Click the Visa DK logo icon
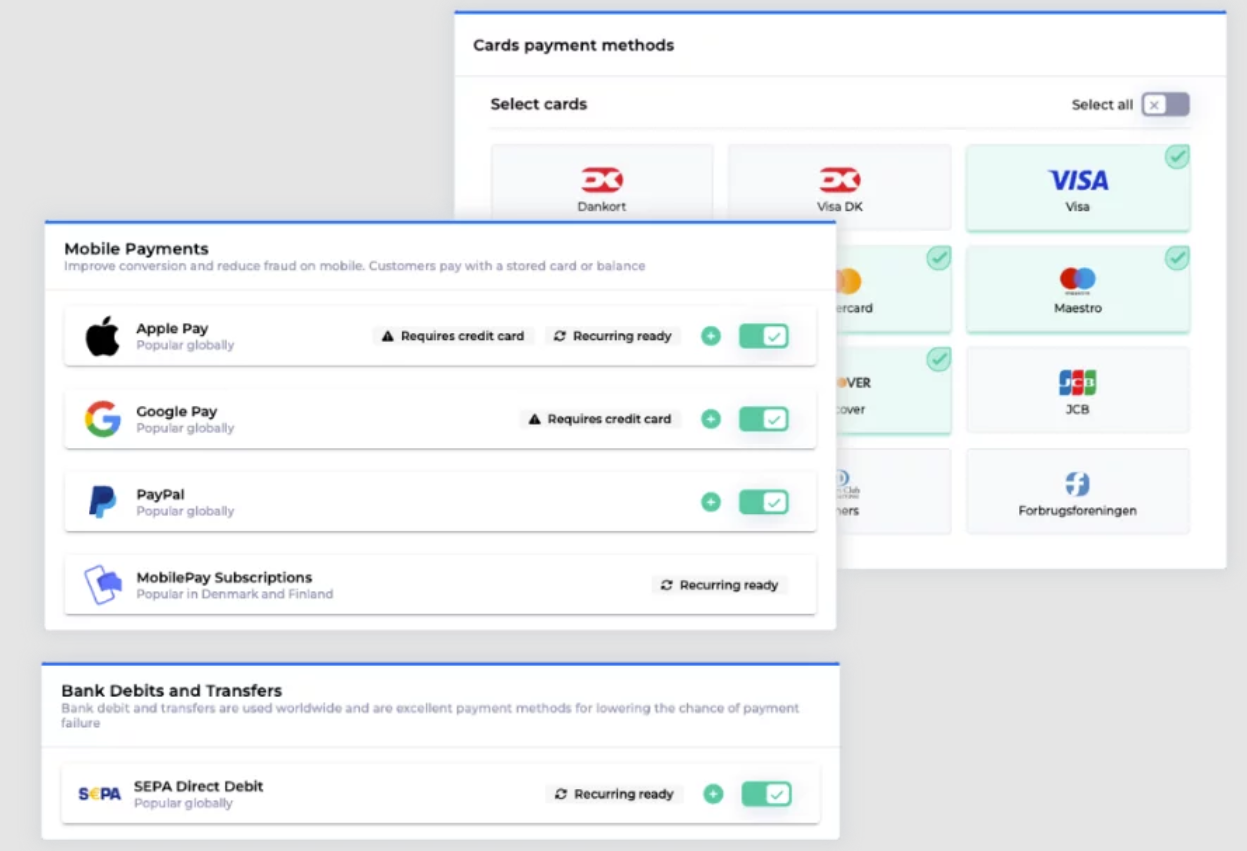Screen dimensions: 1247x851 (x=839, y=180)
